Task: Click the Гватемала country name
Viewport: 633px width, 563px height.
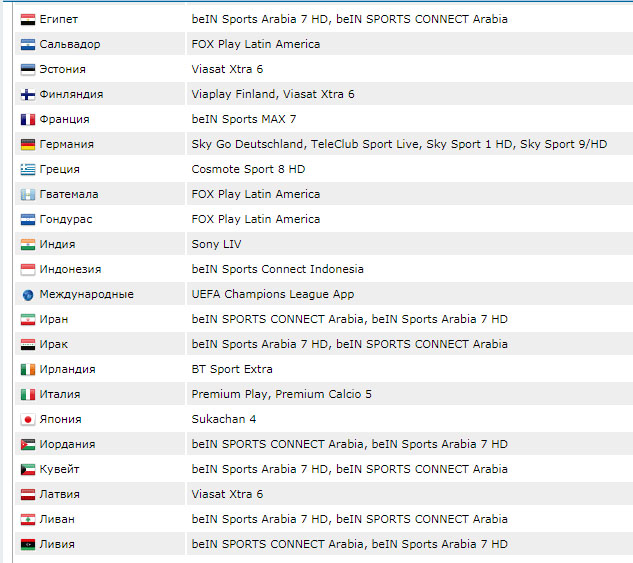Action: click(69, 195)
